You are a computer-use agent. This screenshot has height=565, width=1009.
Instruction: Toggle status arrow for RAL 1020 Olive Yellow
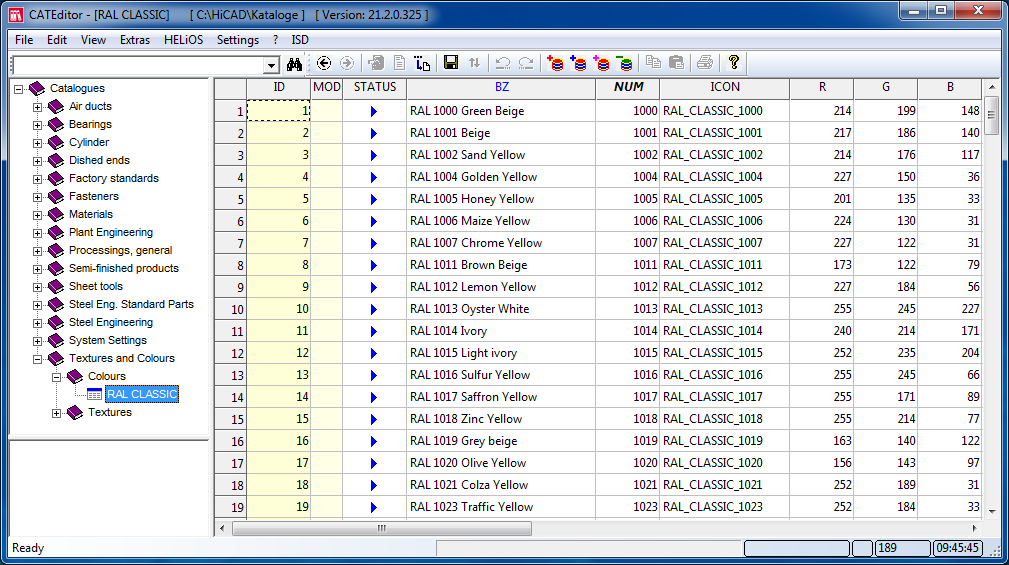coord(374,463)
